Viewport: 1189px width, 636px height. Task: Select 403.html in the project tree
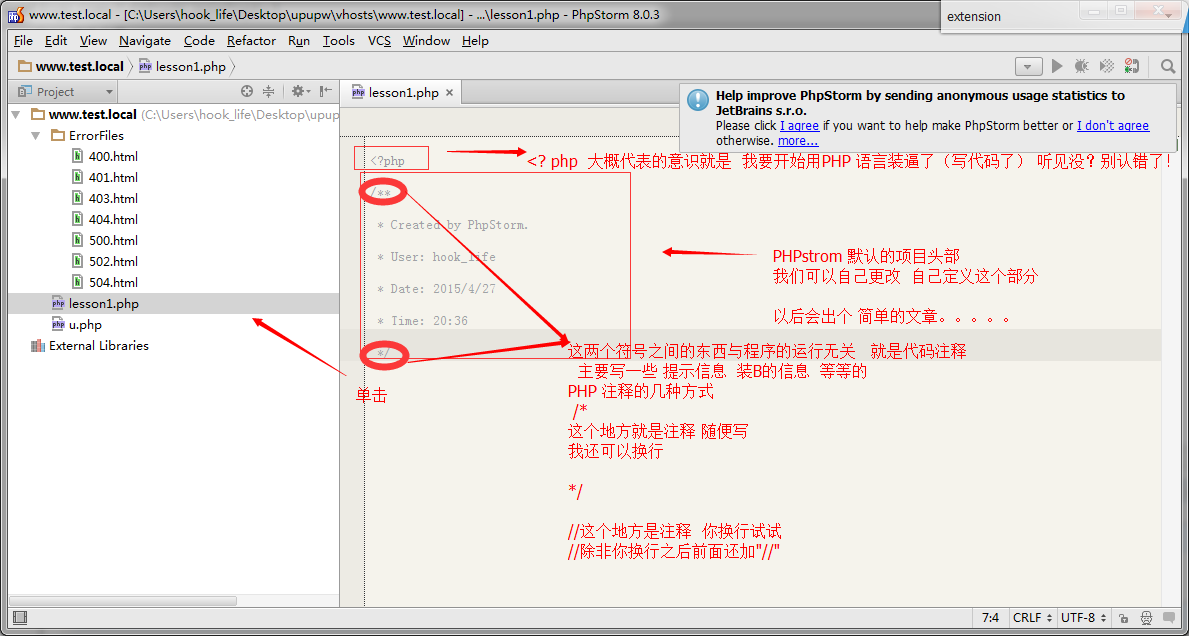[x=113, y=199]
